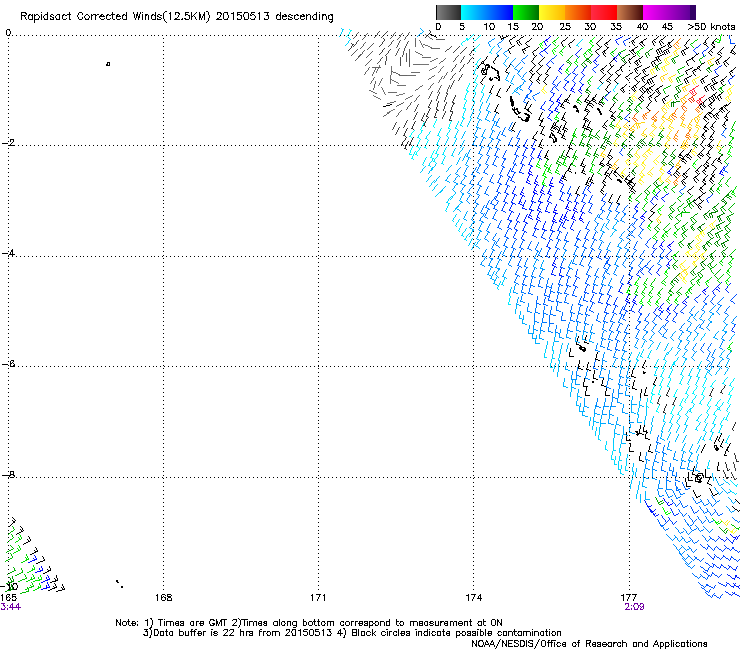This screenshot has width=740, height=650.
Task: Click the purple time stamp '2:09'
Action: point(634,607)
